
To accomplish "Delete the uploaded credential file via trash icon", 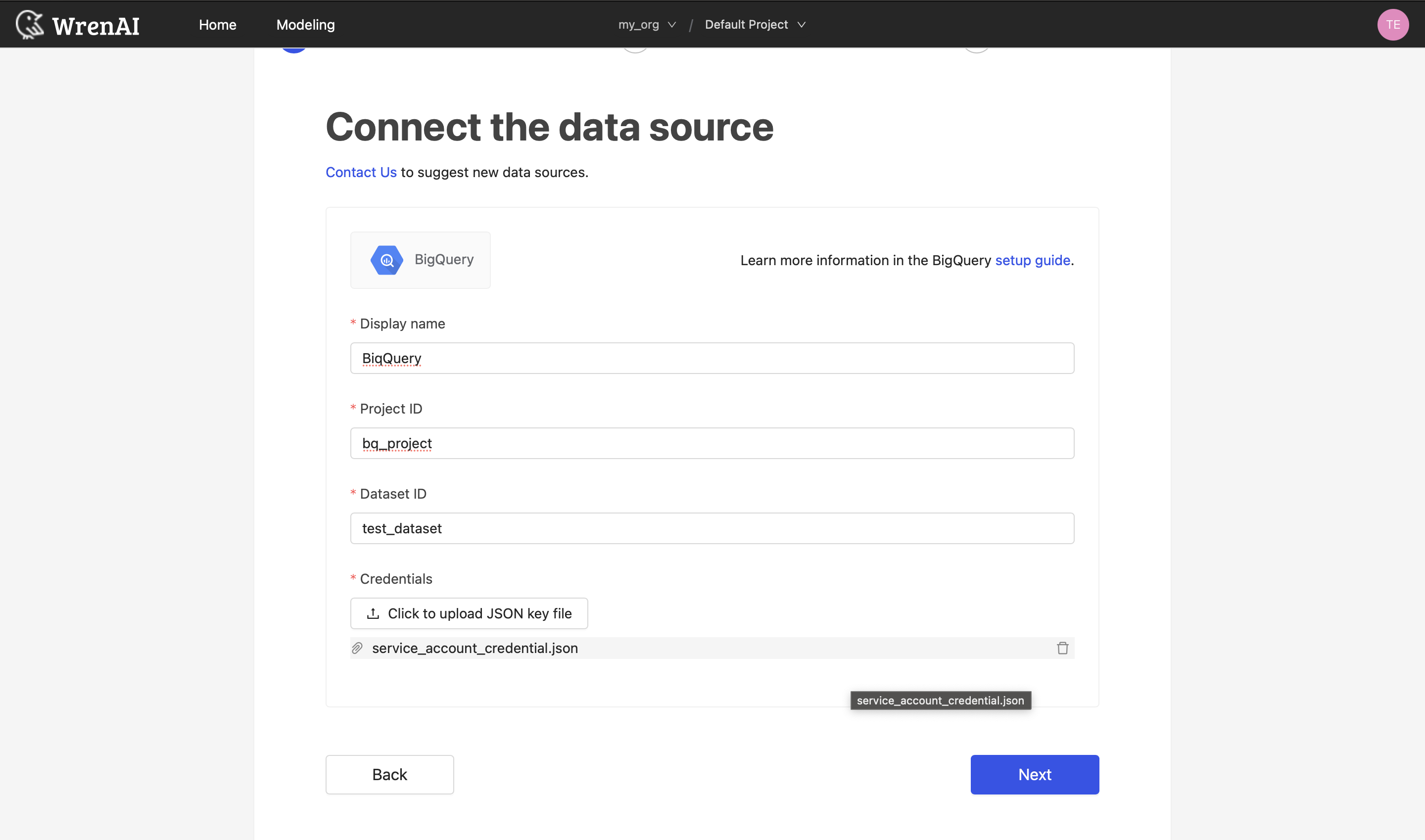I will click(x=1062, y=648).
